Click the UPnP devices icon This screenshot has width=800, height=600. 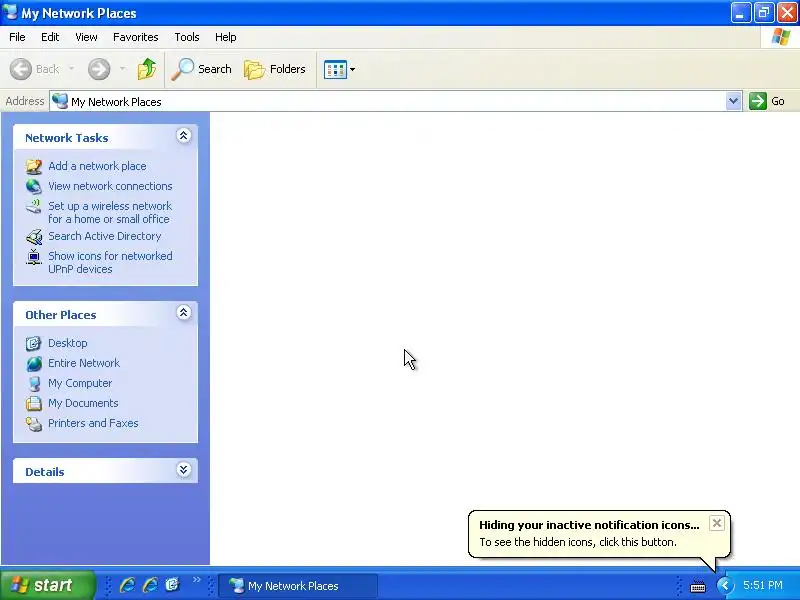click(x=34, y=257)
